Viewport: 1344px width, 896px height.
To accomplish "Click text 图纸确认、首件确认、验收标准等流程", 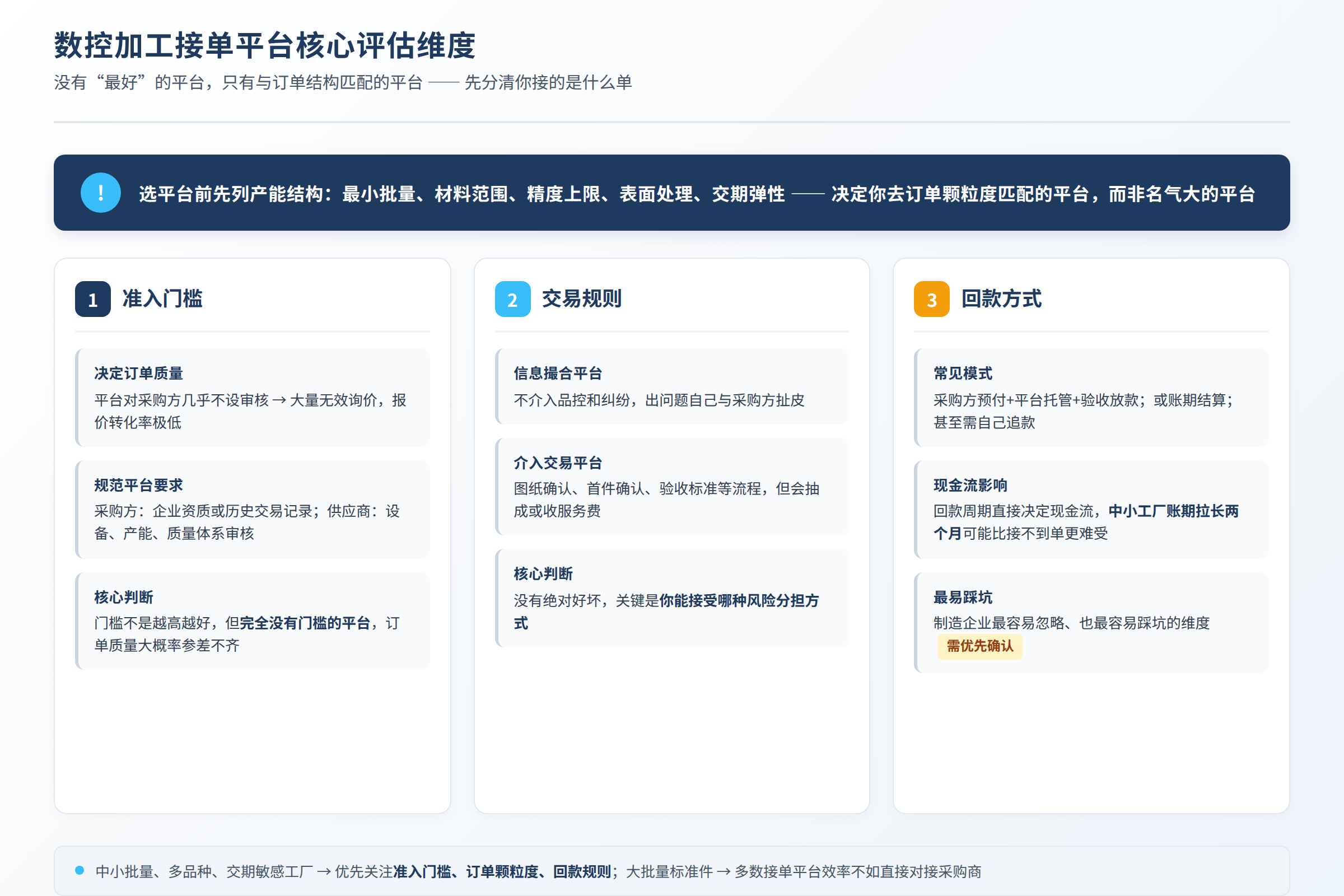I will [637, 489].
